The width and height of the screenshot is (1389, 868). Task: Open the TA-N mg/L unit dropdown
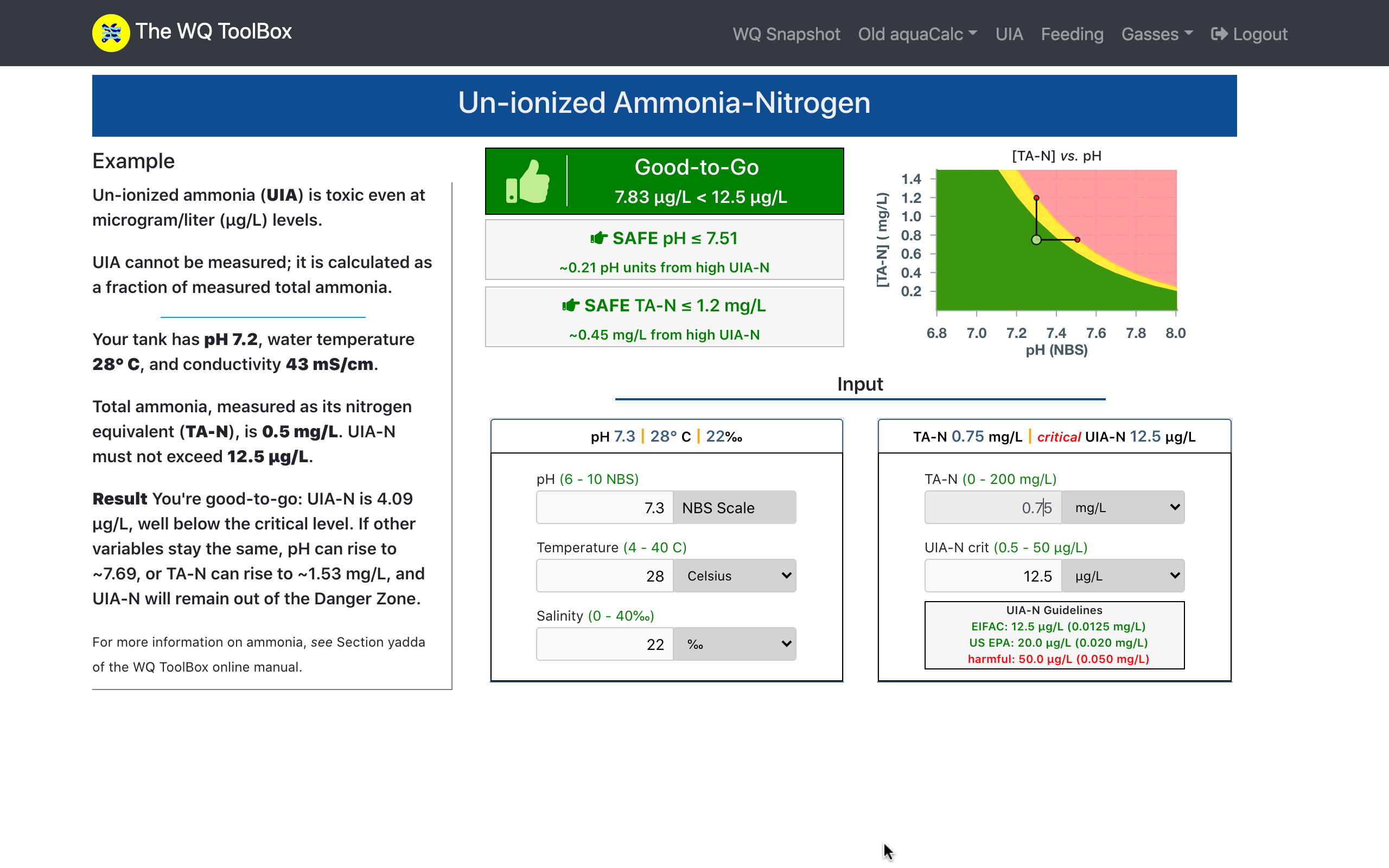pyautogui.click(x=1123, y=507)
